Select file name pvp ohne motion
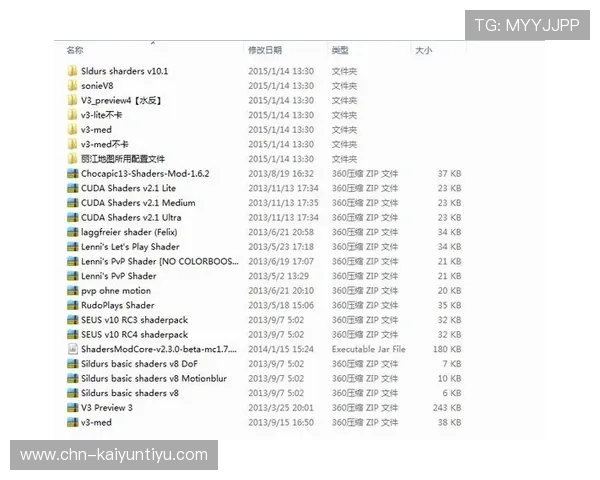Screen dimensions: 600x480 click(116, 291)
